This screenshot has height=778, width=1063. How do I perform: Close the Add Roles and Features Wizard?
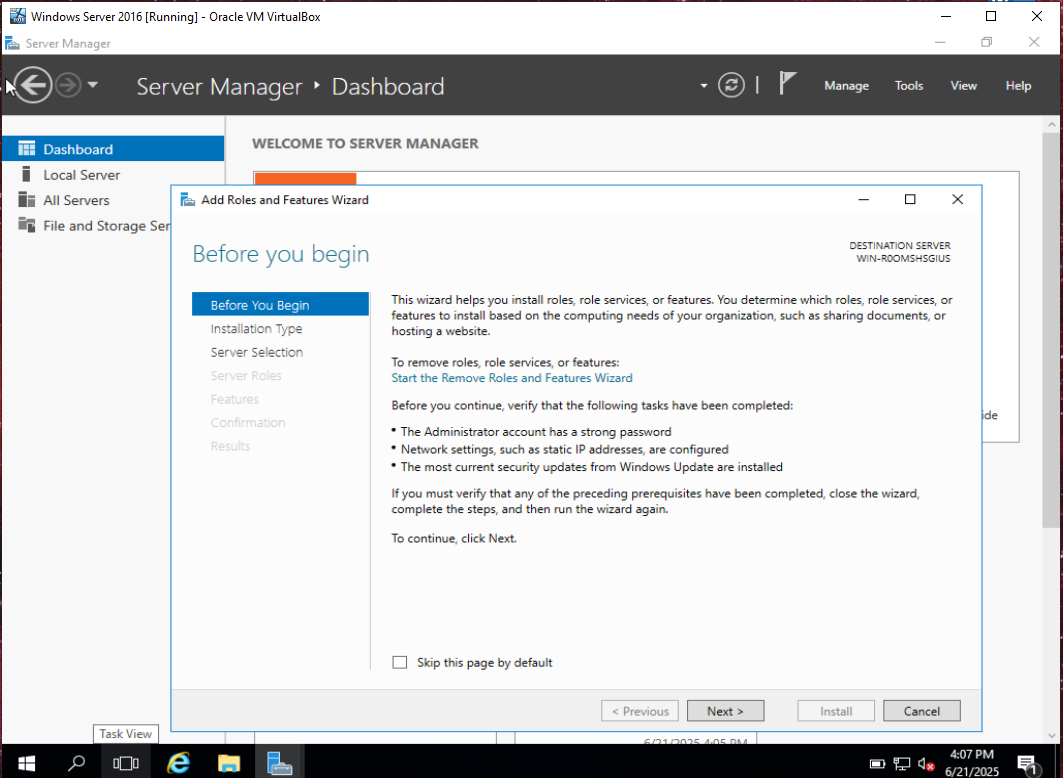957,199
